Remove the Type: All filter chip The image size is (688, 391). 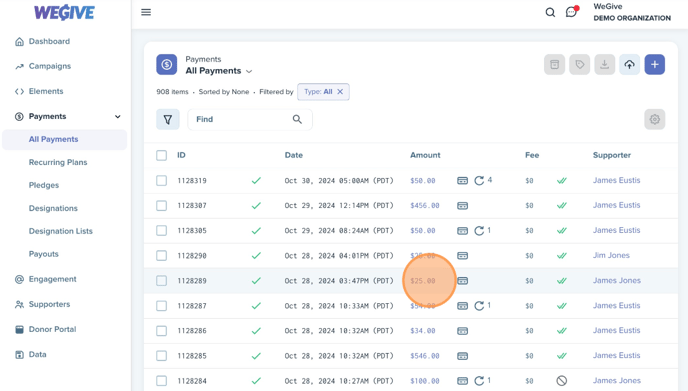[x=340, y=92]
